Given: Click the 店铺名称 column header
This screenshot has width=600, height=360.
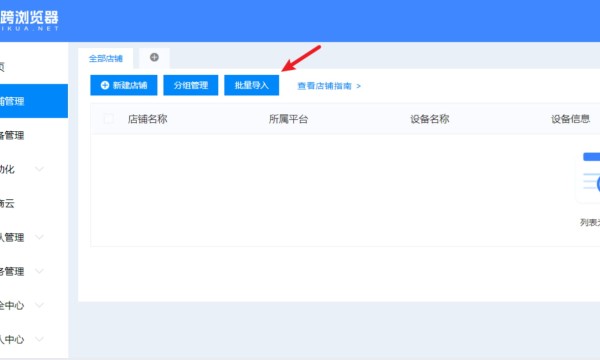Looking at the screenshot, I should point(147,119).
